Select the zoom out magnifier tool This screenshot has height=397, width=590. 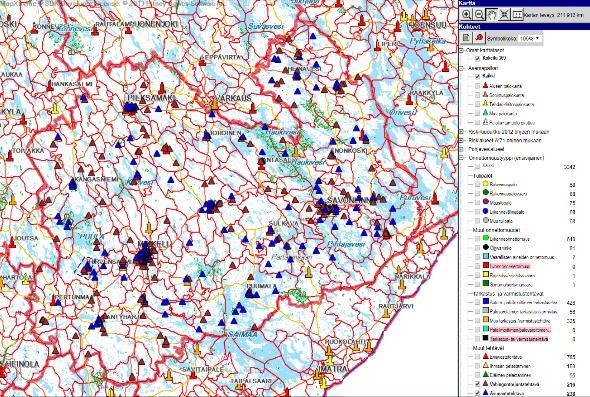tap(479, 15)
